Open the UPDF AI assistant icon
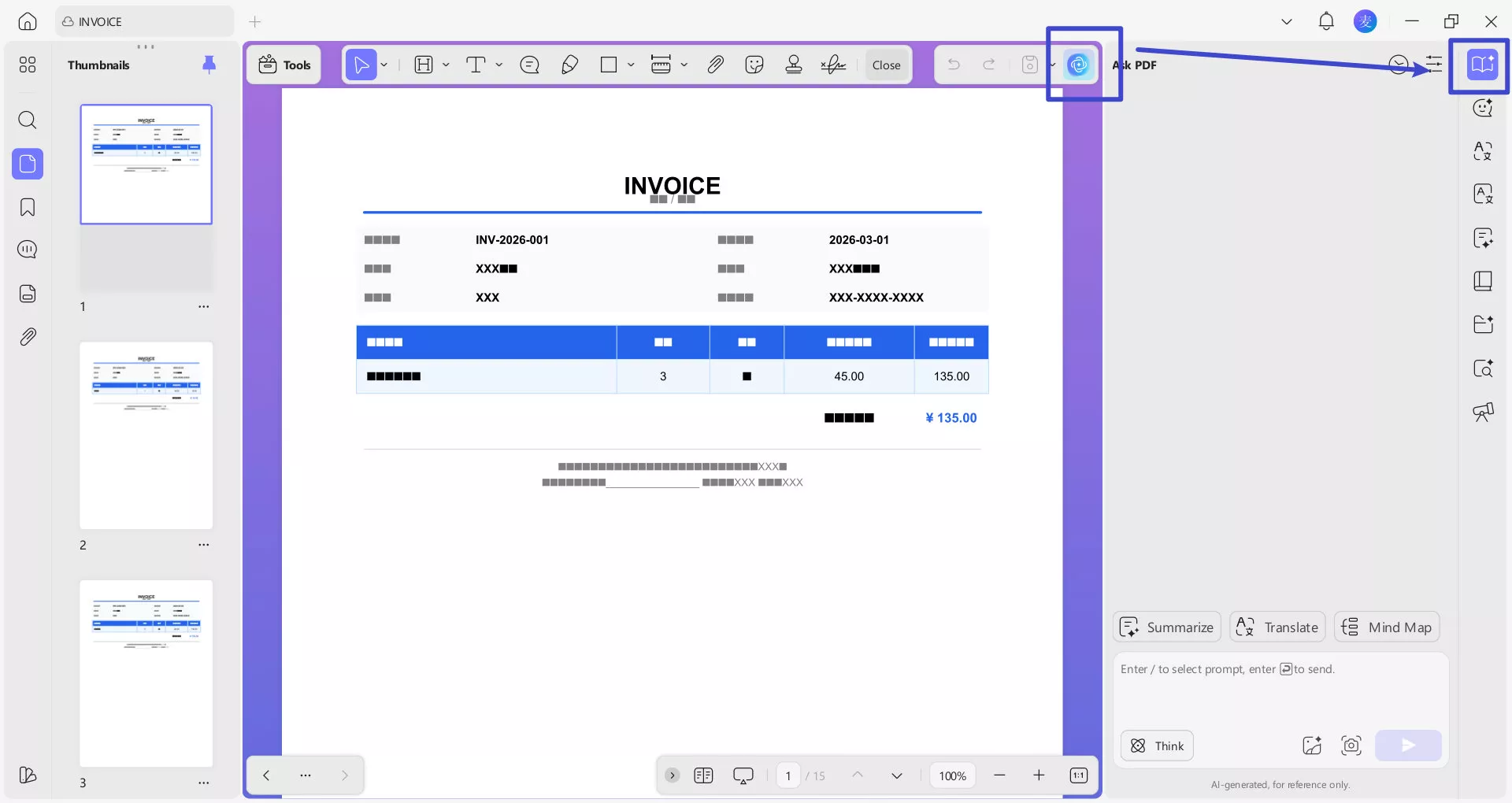1512x803 pixels. coord(1078,65)
